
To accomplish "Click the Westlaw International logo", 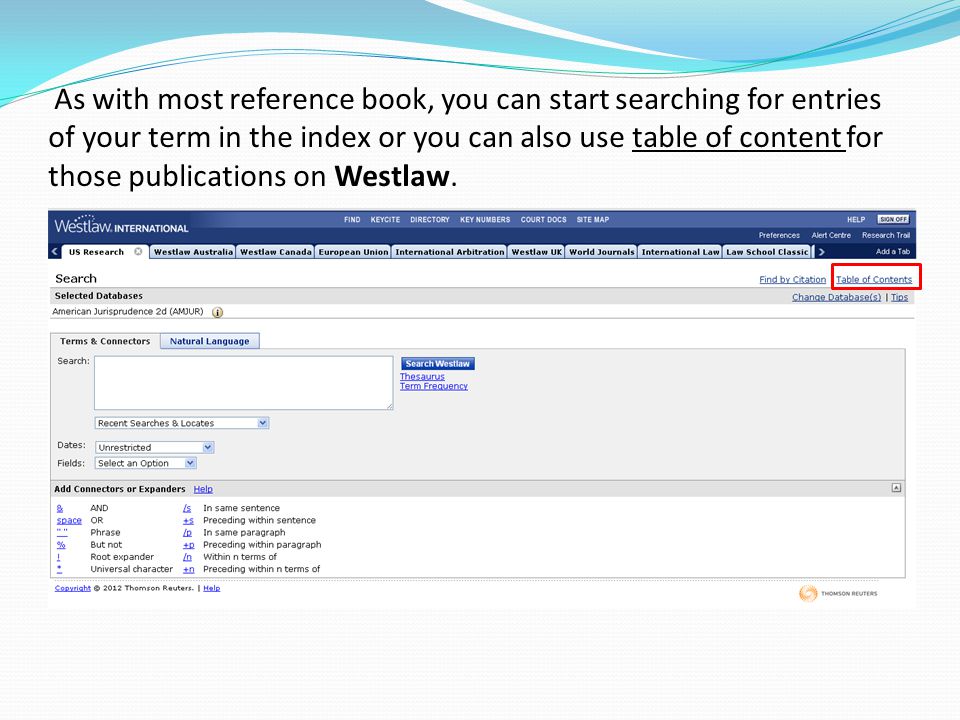I will [x=121, y=225].
